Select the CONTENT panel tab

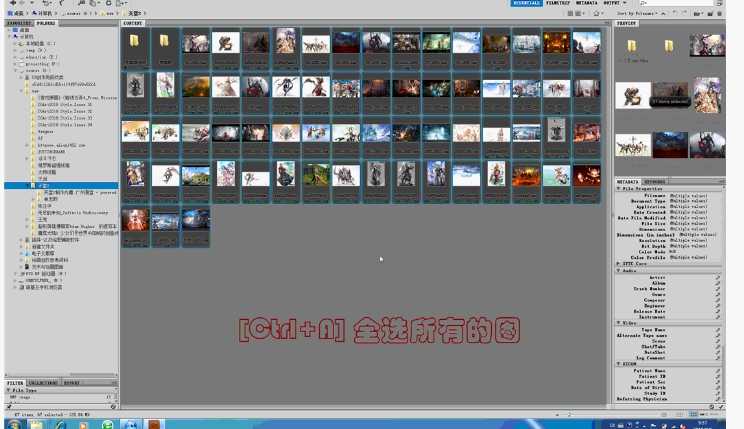[x=133, y=23]
